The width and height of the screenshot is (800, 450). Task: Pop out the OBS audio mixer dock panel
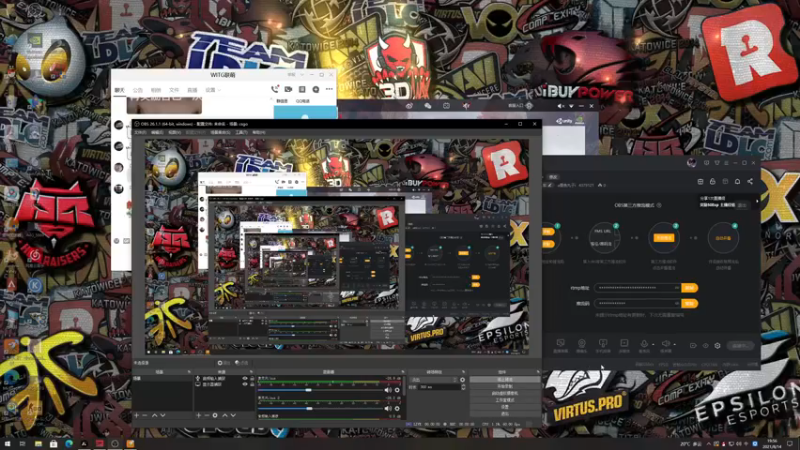tap(403, 372)
